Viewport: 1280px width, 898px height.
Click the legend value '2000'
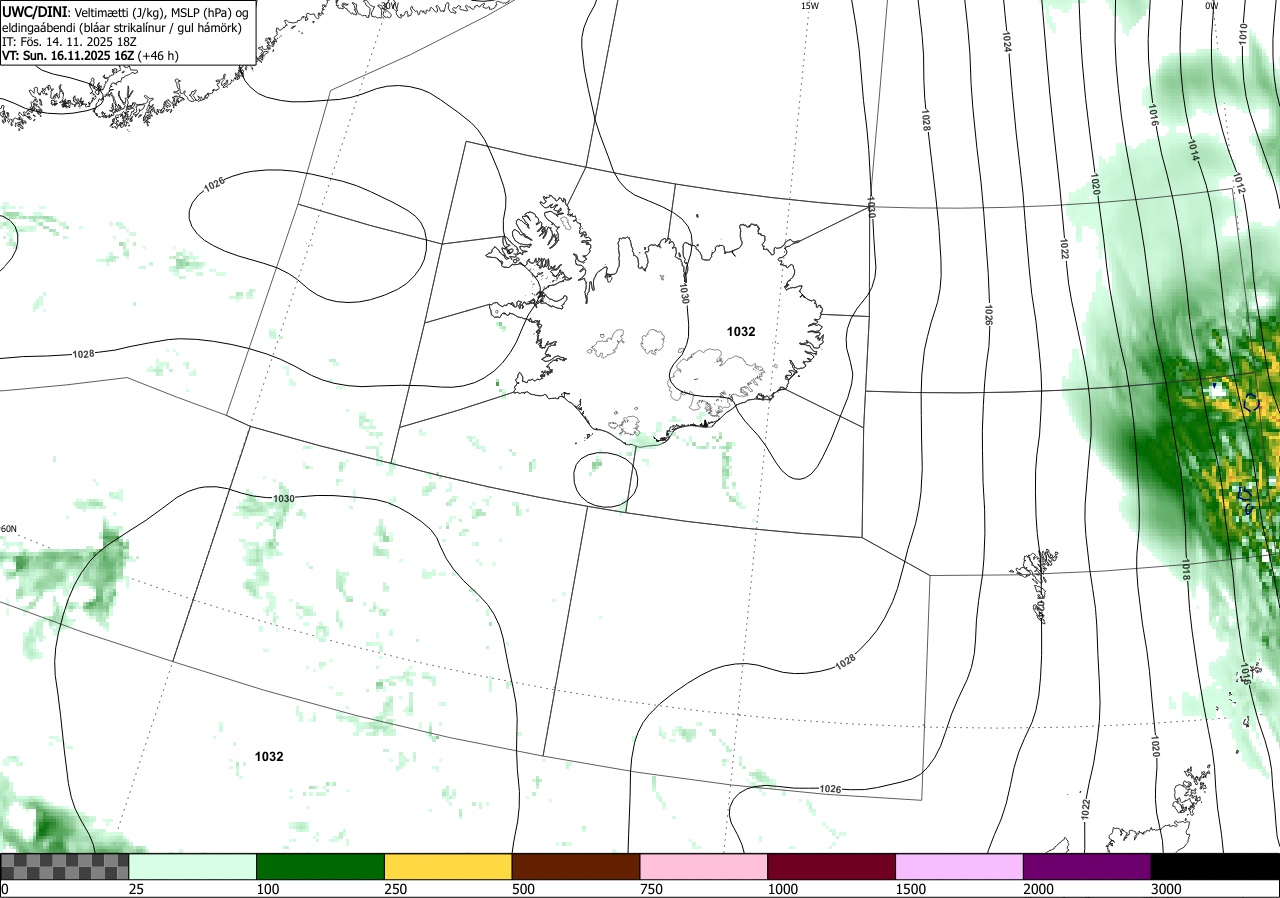click(1039, 889)
